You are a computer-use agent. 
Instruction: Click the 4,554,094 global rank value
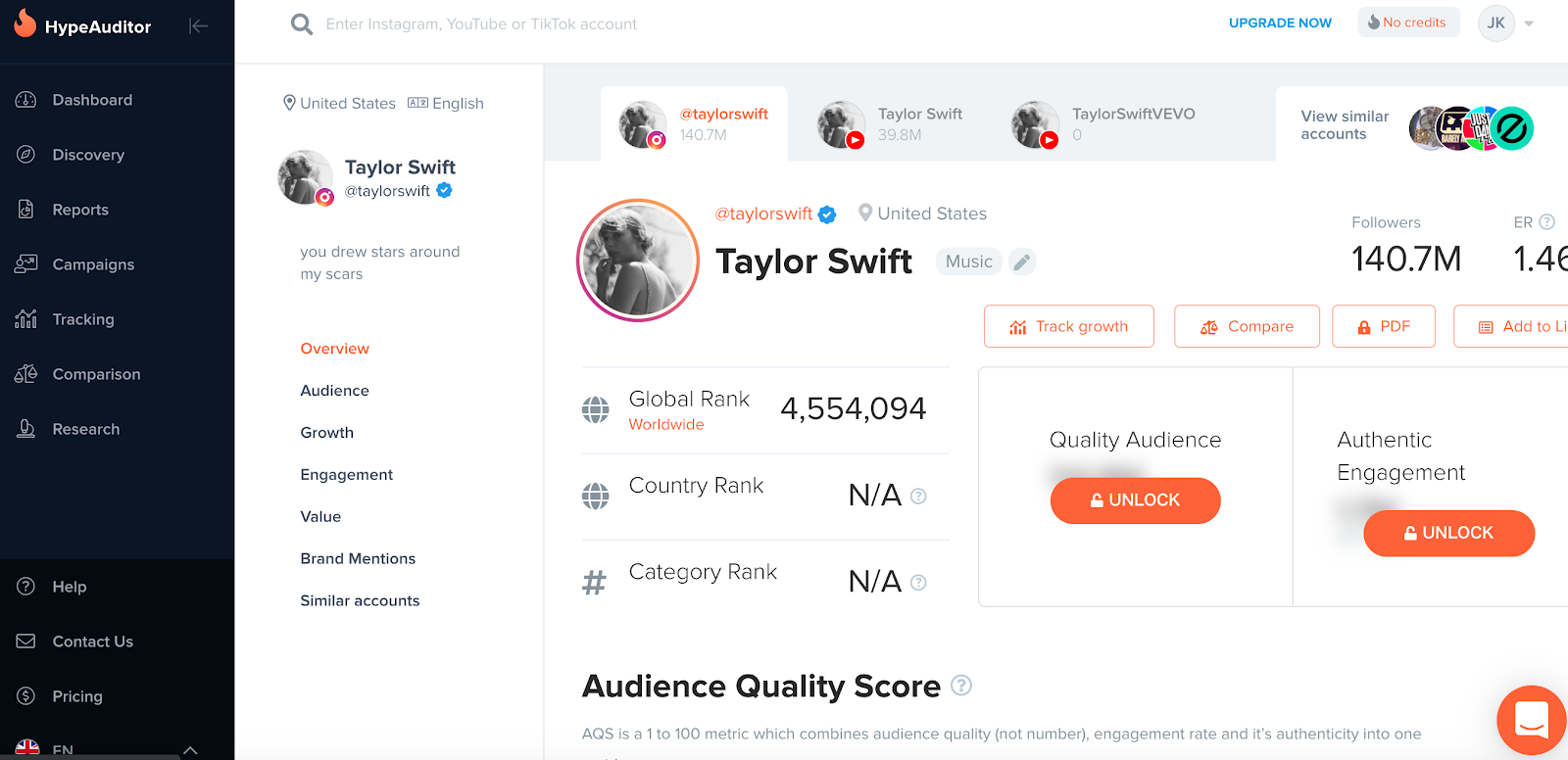[x=853, y=408]
